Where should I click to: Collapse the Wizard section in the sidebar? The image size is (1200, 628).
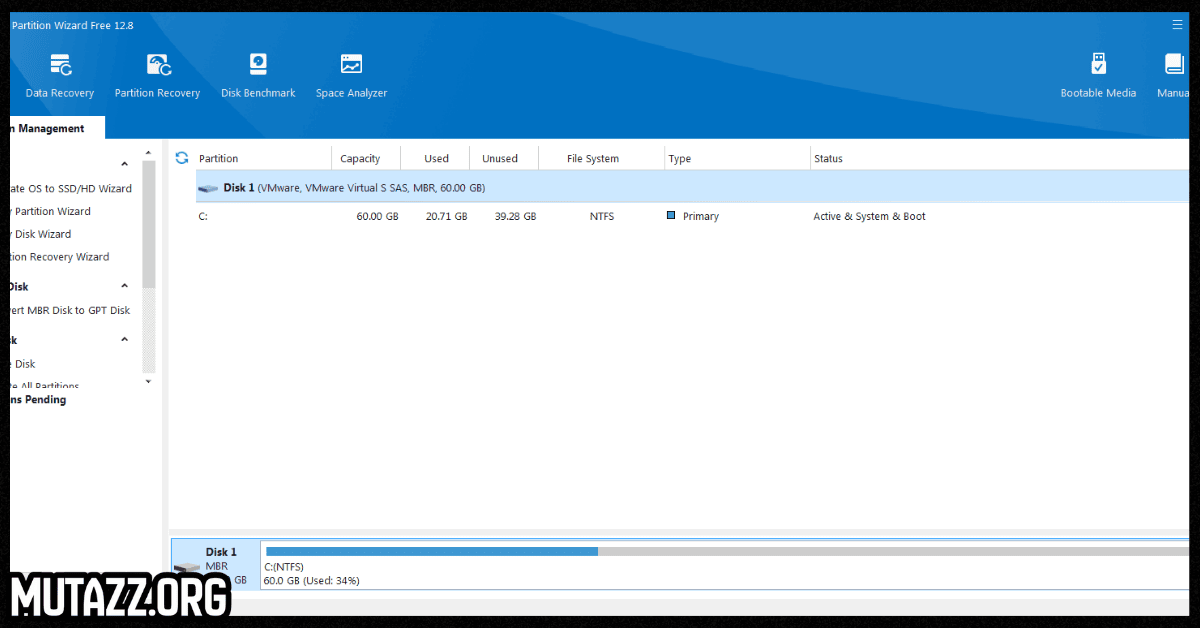[124, 163]
